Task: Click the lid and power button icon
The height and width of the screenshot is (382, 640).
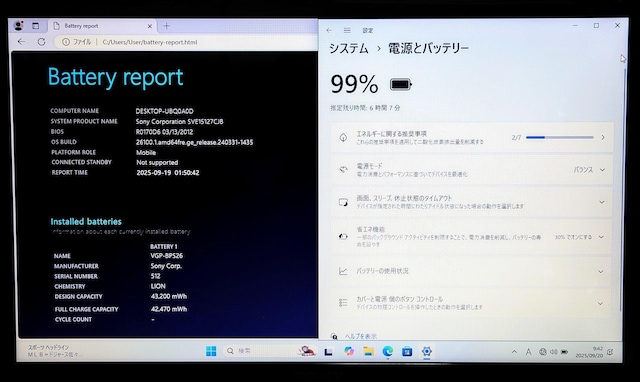Action: (x=343, y=302)
